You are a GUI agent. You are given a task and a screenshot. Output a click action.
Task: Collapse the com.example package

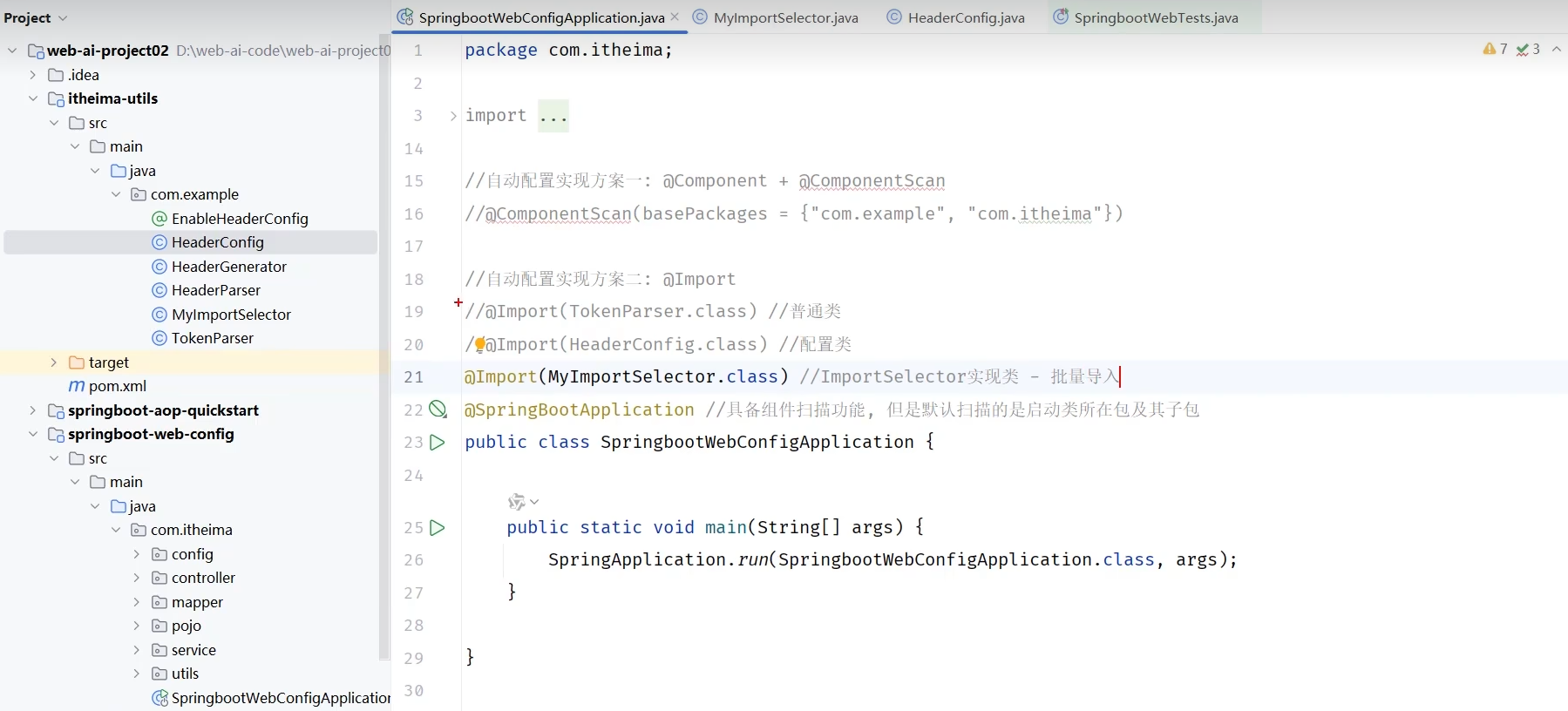tap(116, 194)
